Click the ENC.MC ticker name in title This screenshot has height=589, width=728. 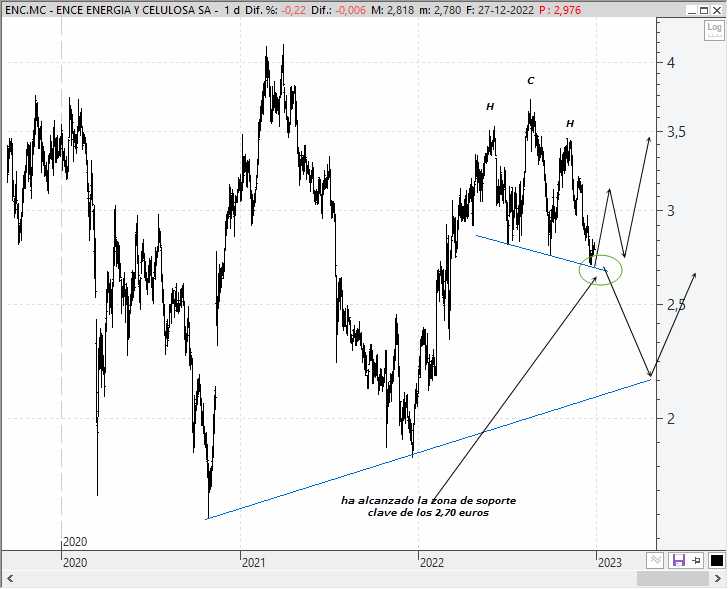(x=26, y=10)
